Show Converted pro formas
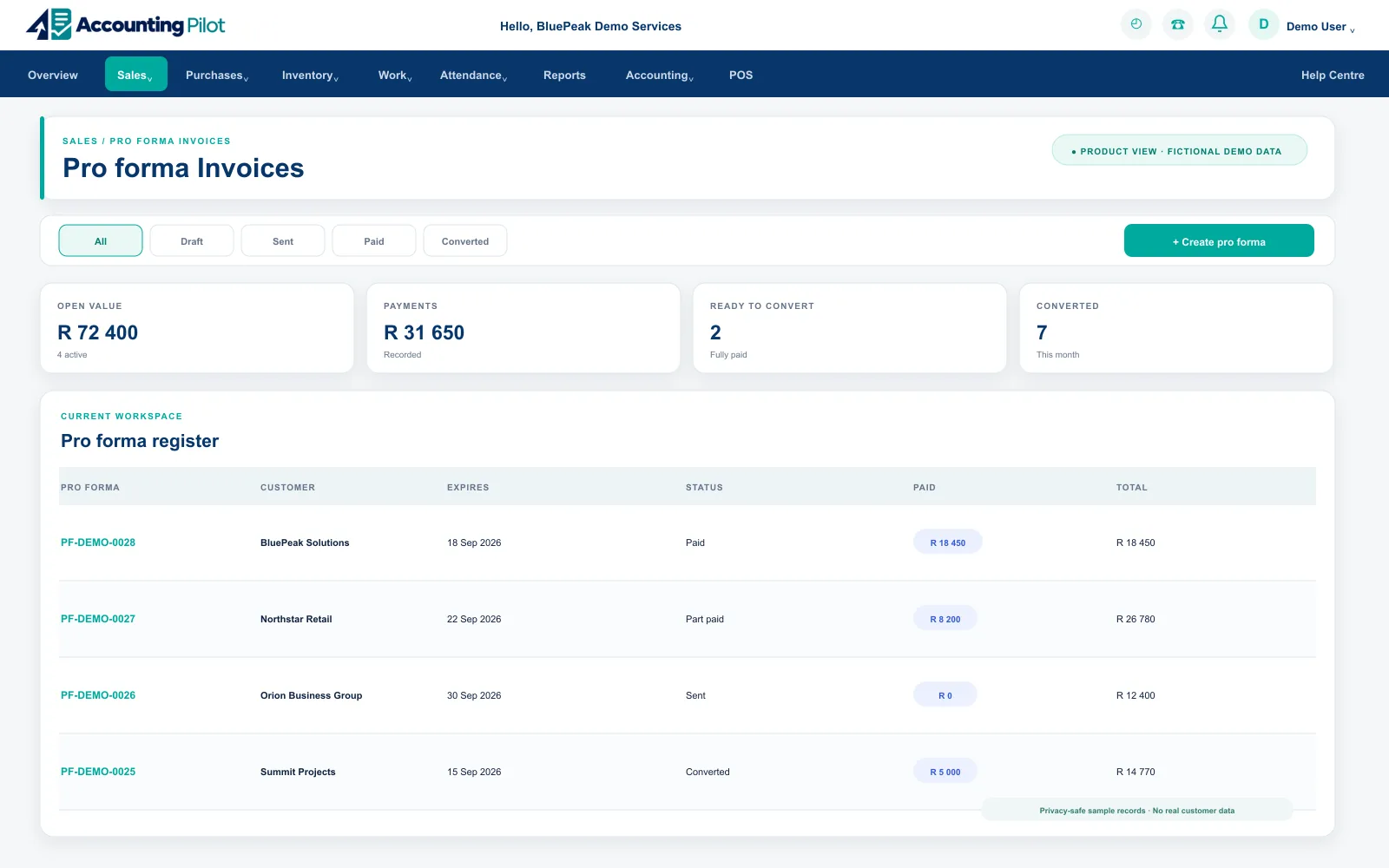The width and height of the screenshot is (1389, 868). 465,240
